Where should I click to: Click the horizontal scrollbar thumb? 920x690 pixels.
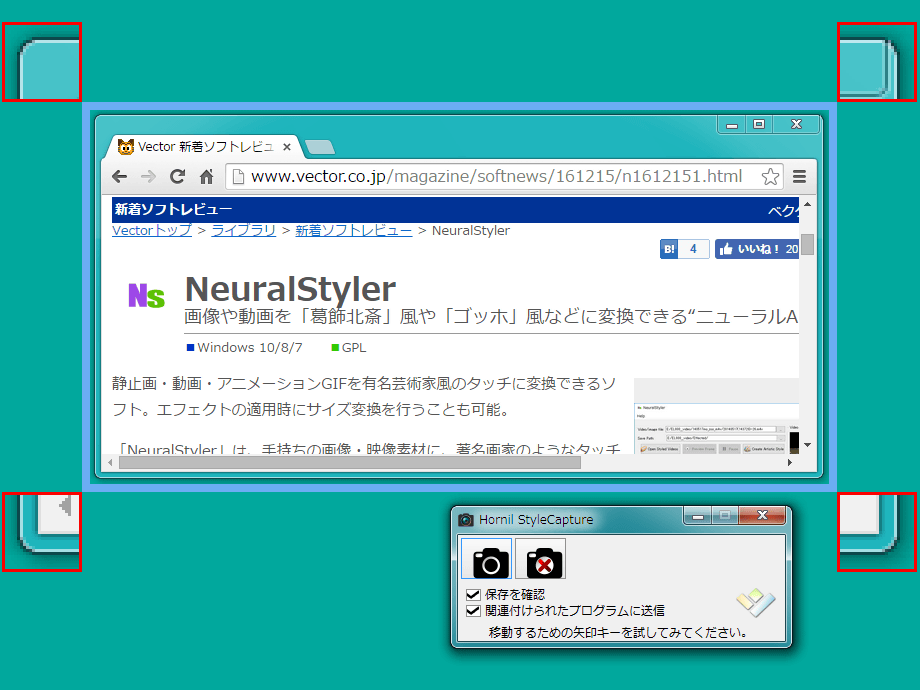(x=350, y=462)
